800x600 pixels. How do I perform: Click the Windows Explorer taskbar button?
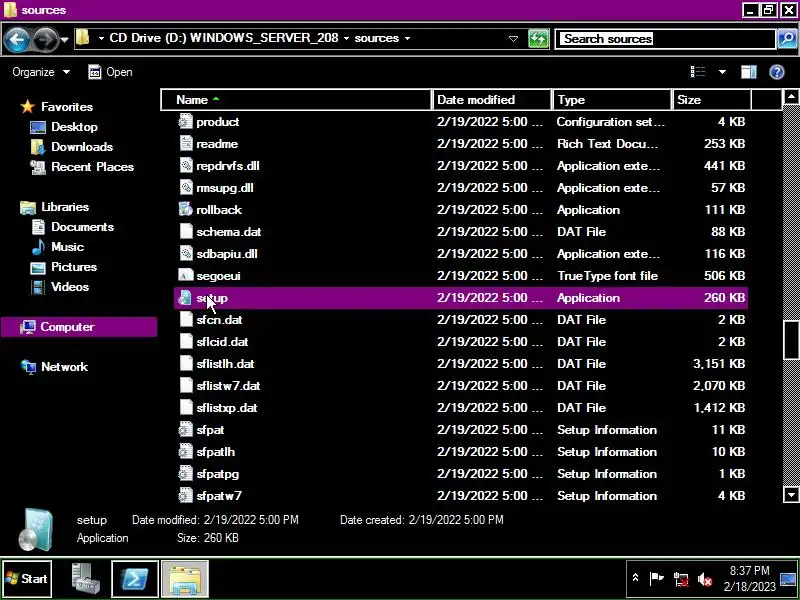[x=185, y=579]
